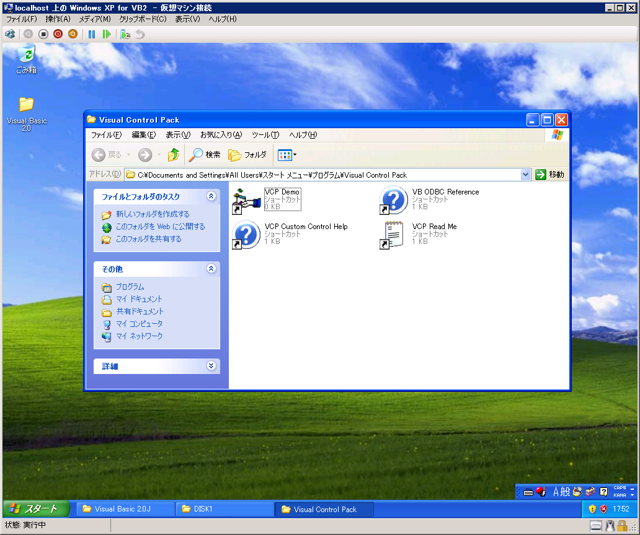Open the お気に入り(A) menu in Explorer
640x535 pixels.
(x=221, y=135)
